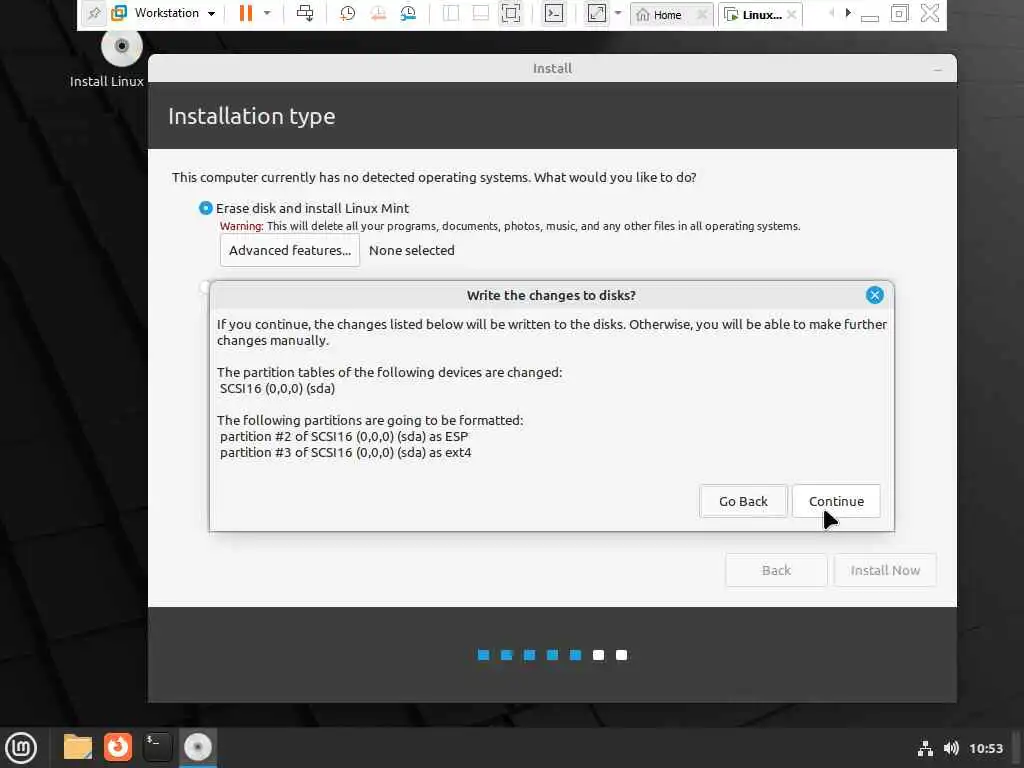Minimize the Install window
The image size is (1024, 768).
tap(938, 69)
